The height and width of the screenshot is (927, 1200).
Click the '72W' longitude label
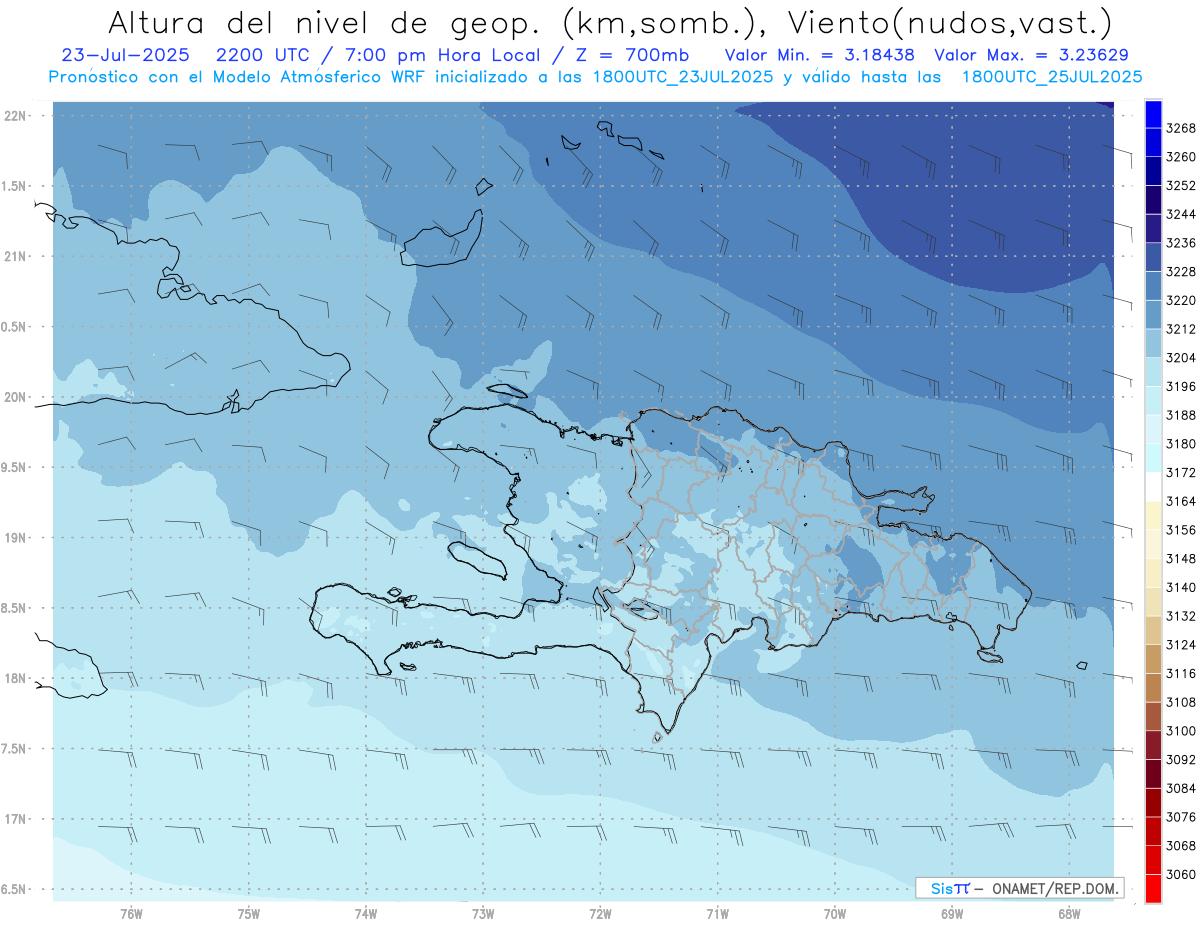click(x=600, y=914)
